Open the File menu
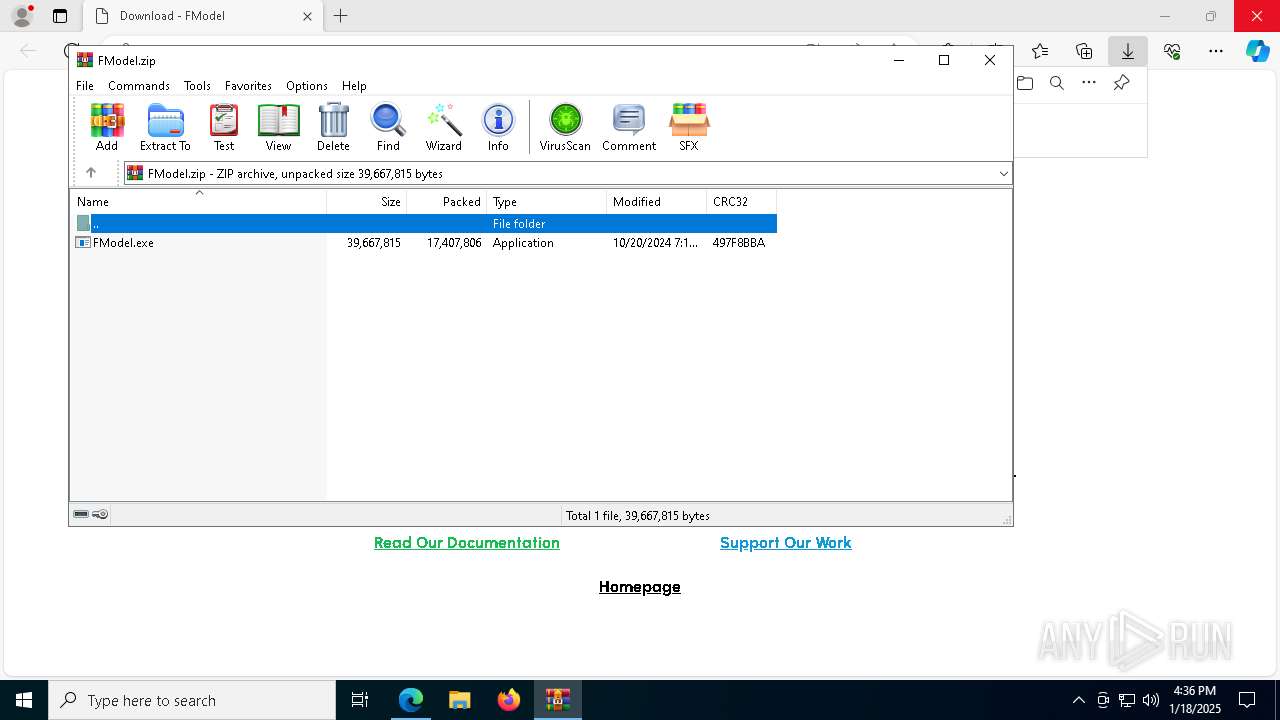This screenshot has height=720, width=1280. (x=85, y=86)
